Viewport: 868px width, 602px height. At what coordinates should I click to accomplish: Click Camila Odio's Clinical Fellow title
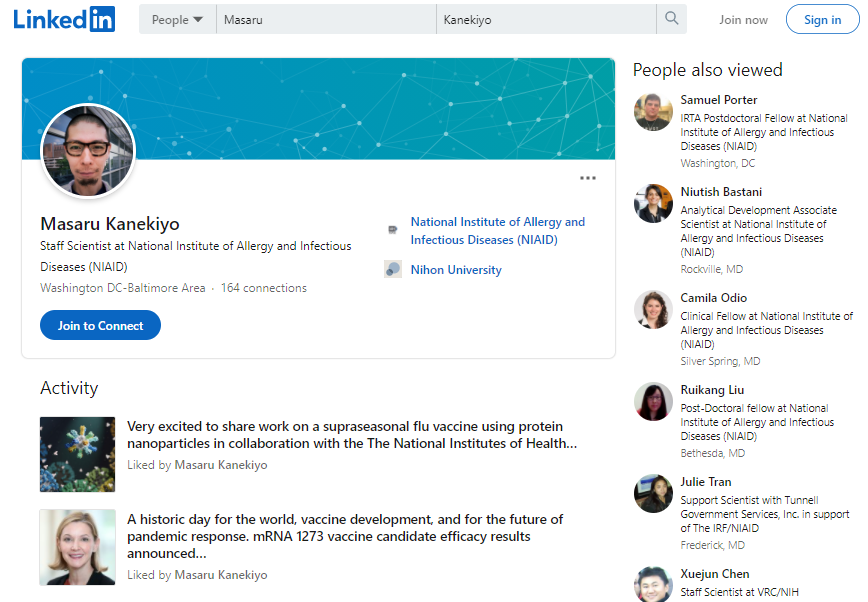(x=767, y=330)
